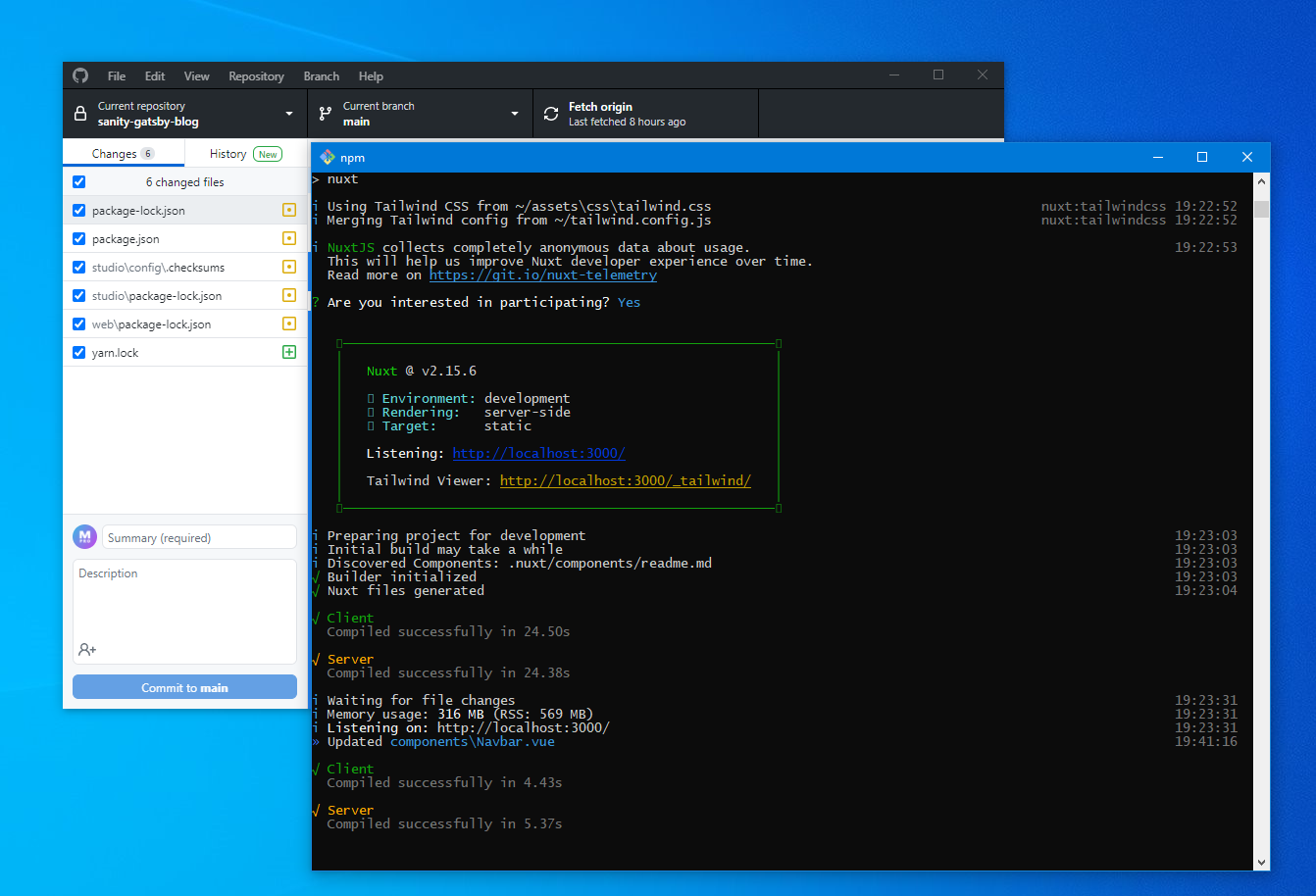
Task: Click the terminal scrollbar up arrow
Action: (x=1262, y=181)
